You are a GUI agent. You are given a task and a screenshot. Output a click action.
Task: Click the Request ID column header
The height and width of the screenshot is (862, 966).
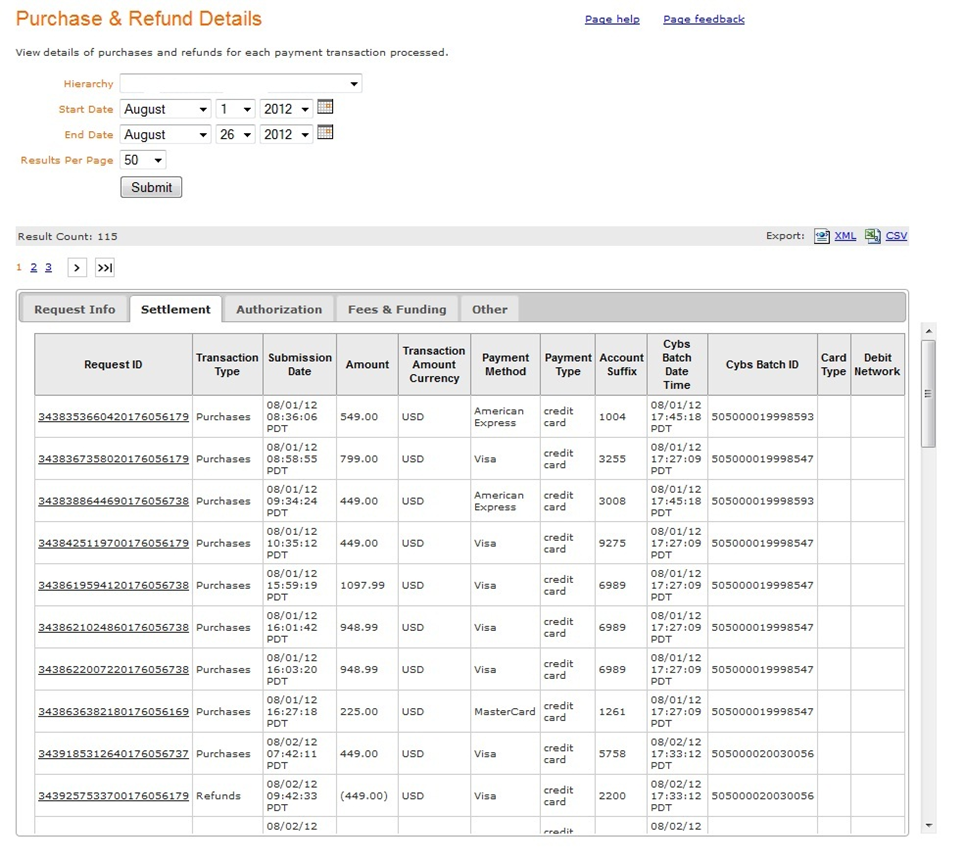point(113,365)
